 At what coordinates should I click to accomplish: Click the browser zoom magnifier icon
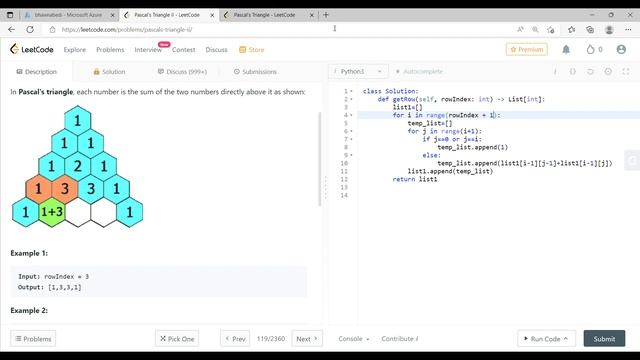535,29
